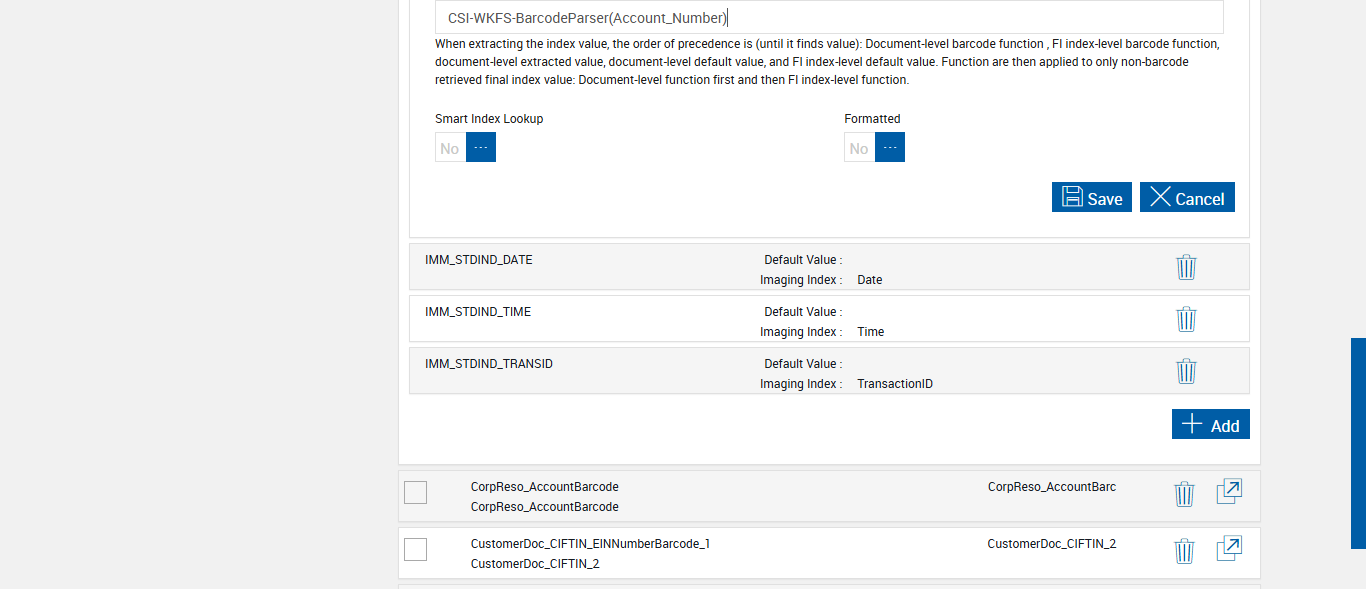Viewport: 1366px width, 589px height.
Task: Save the index settings
Action: pyautogui.click(x=1091, y=197)
